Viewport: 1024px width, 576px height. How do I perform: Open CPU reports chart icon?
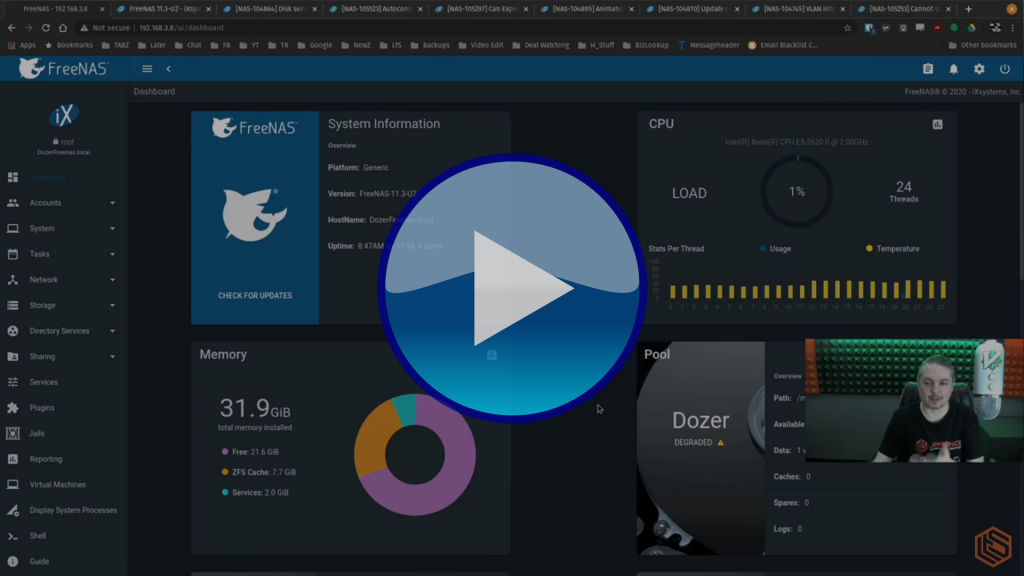point(937,124)
